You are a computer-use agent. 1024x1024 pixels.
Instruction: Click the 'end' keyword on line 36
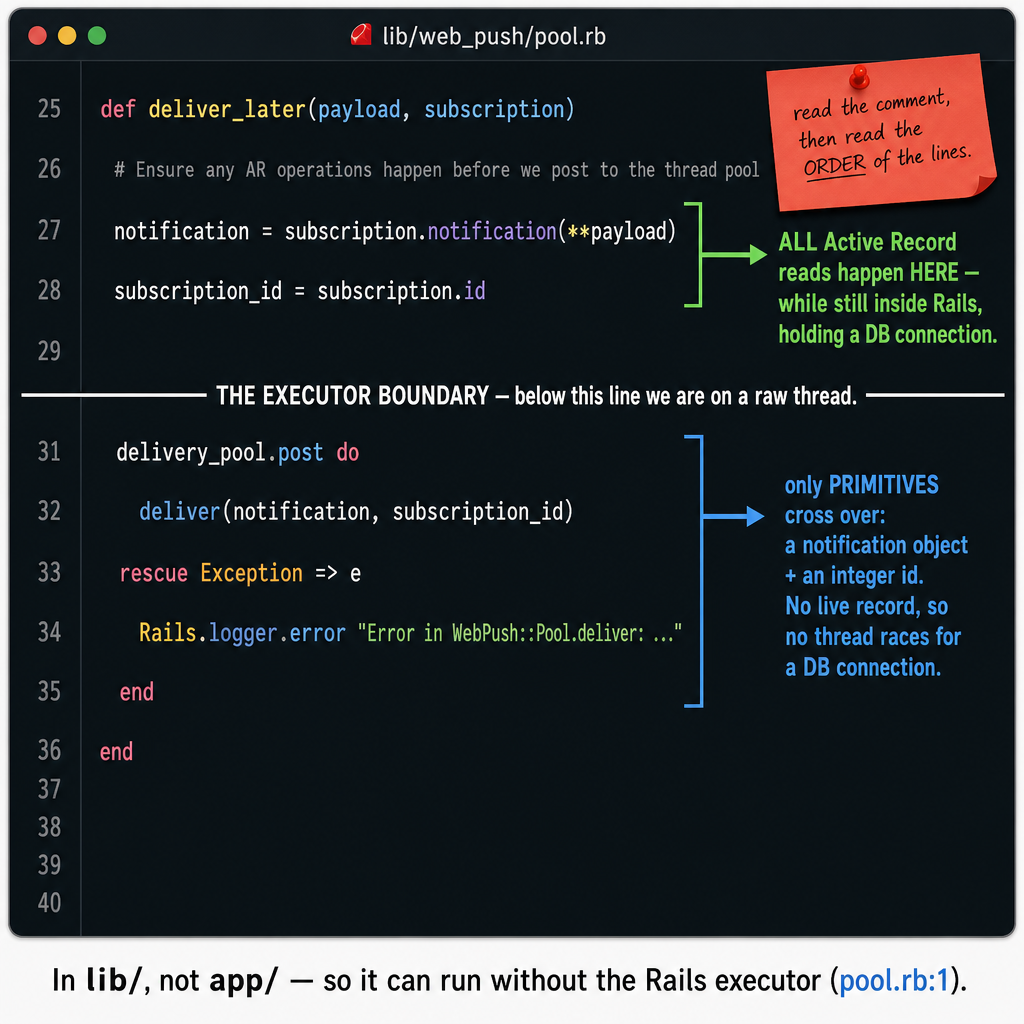tap(116, 752)
